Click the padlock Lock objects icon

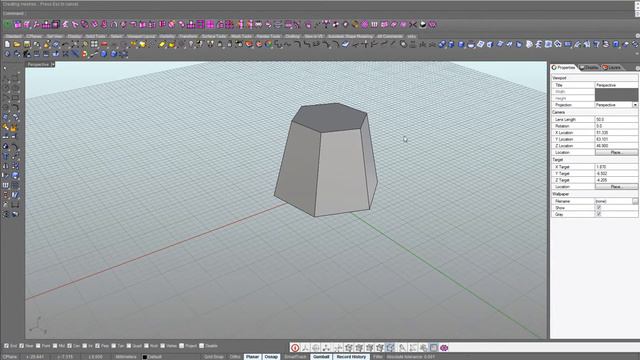coord(220,44)
